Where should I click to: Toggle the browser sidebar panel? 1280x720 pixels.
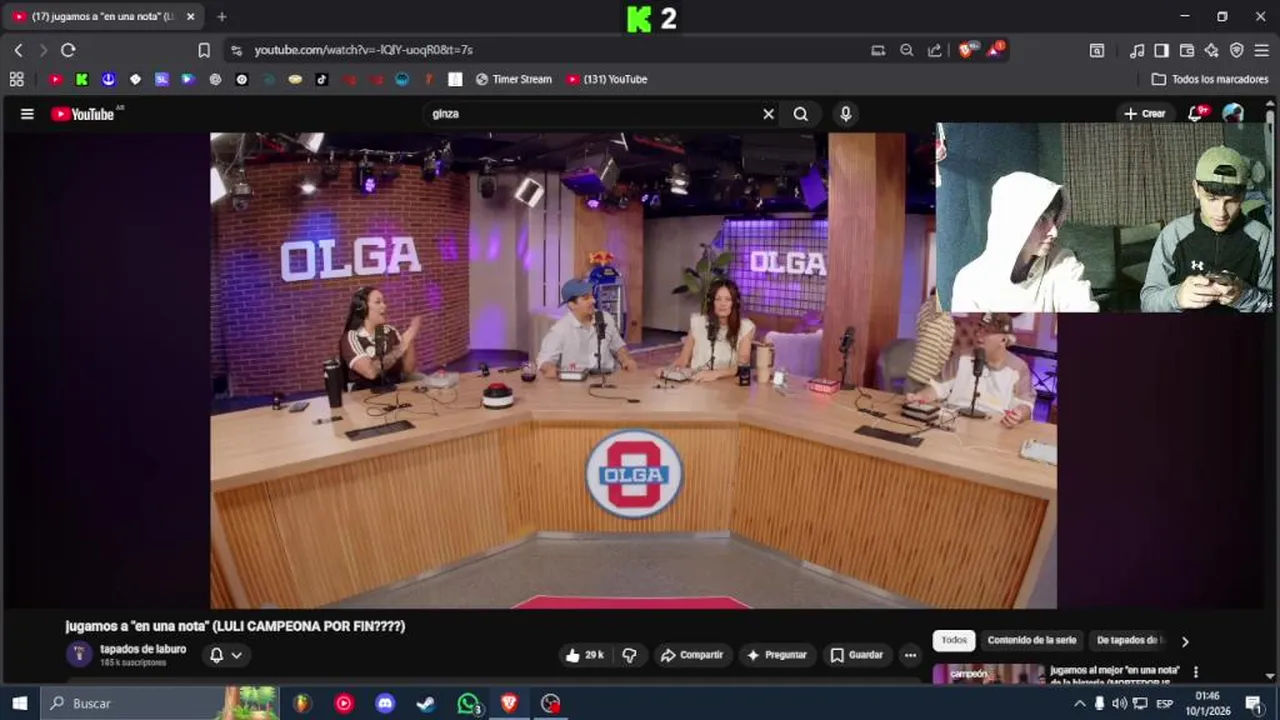coord(1161,50)
